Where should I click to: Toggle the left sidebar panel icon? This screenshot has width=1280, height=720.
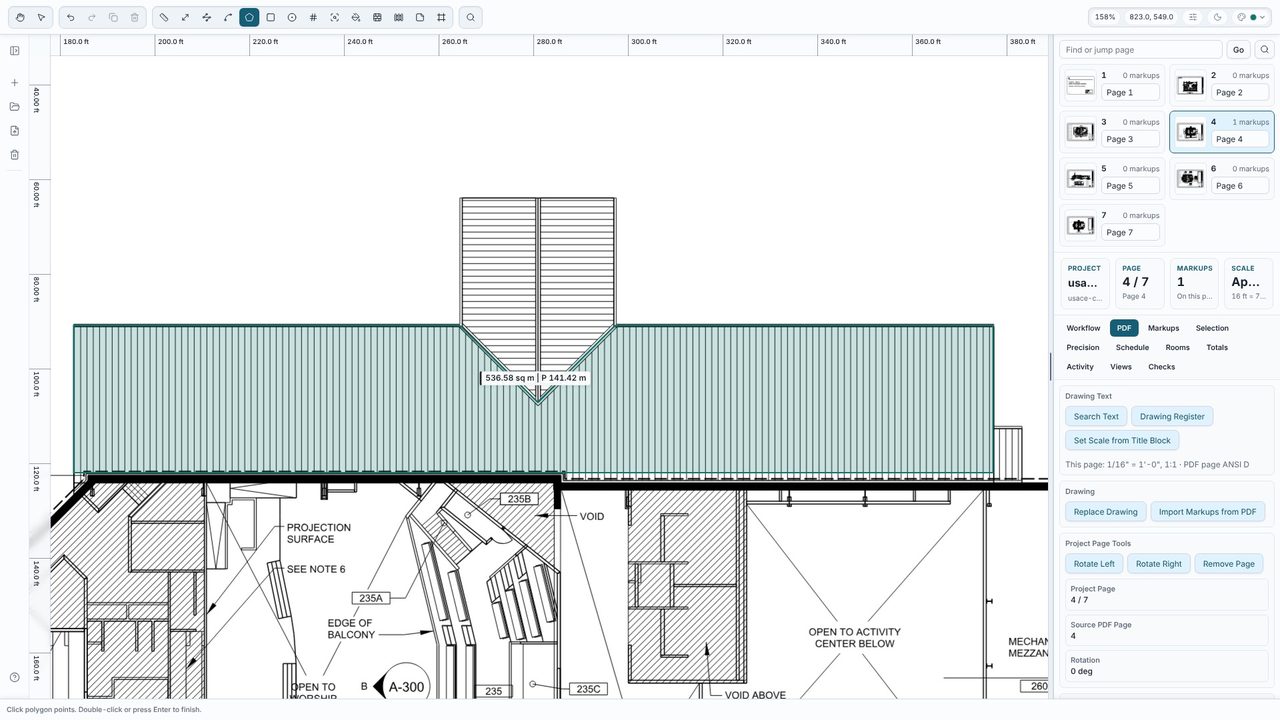click(15, 51)
